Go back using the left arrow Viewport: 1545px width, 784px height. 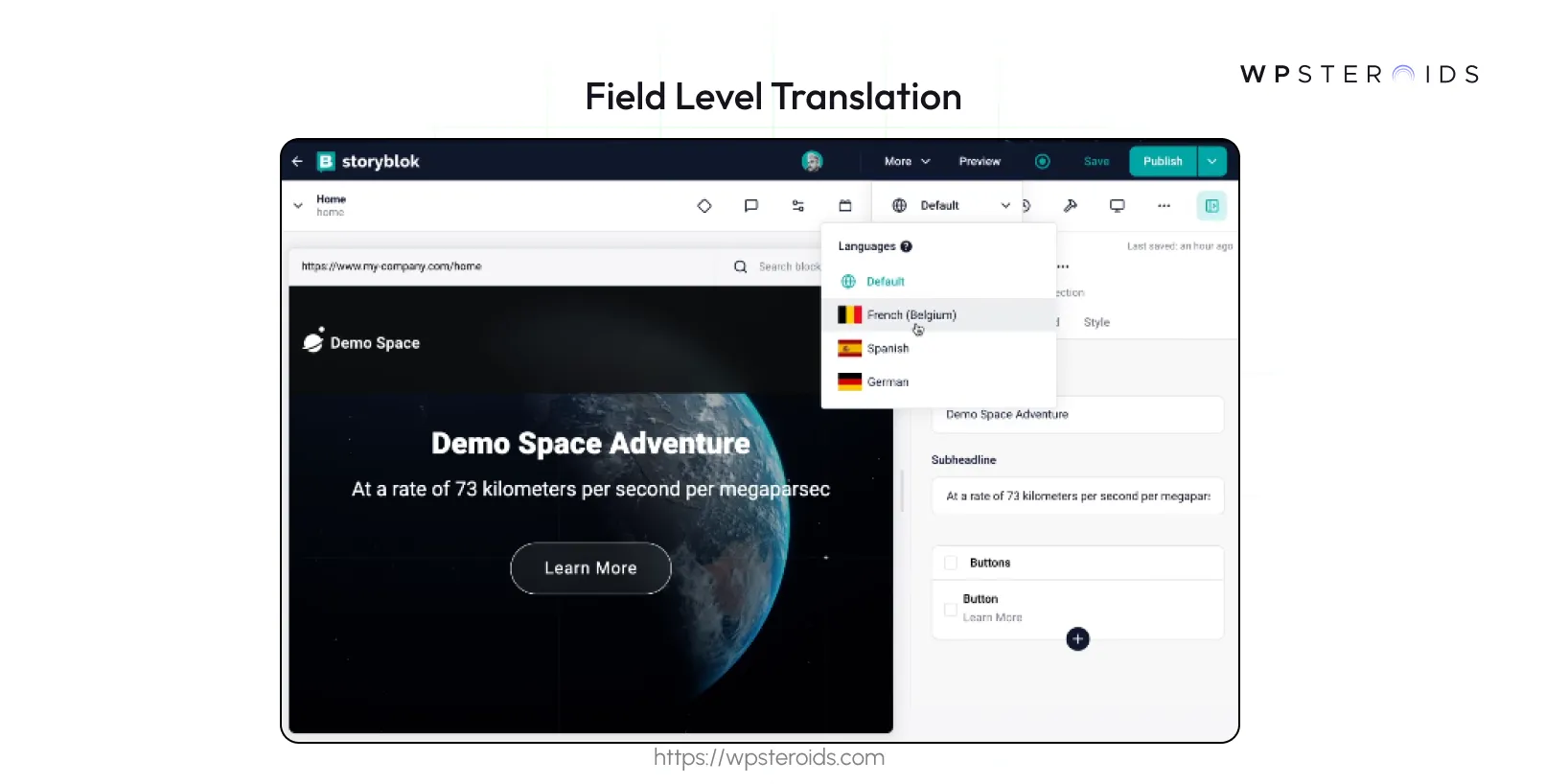coord(297,161)
